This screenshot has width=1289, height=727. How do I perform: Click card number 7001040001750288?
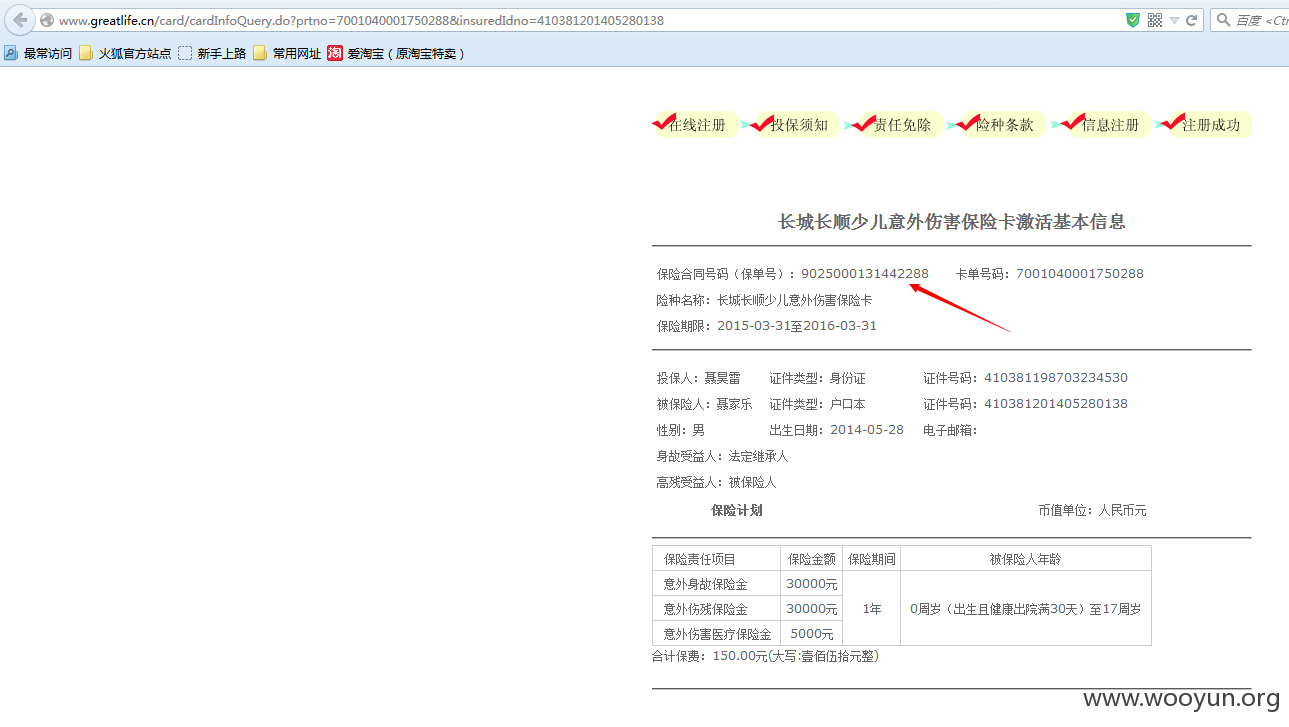click(1080, 274)
